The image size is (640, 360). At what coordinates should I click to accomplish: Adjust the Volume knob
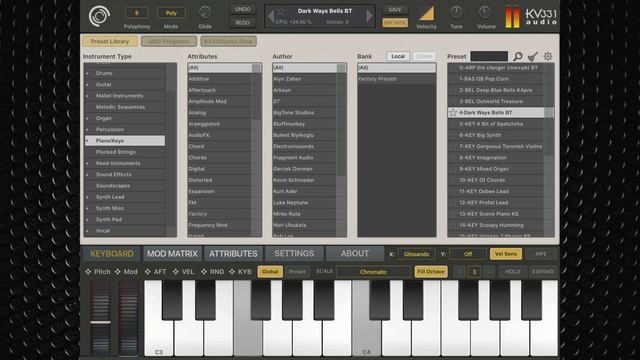[484, 13]
